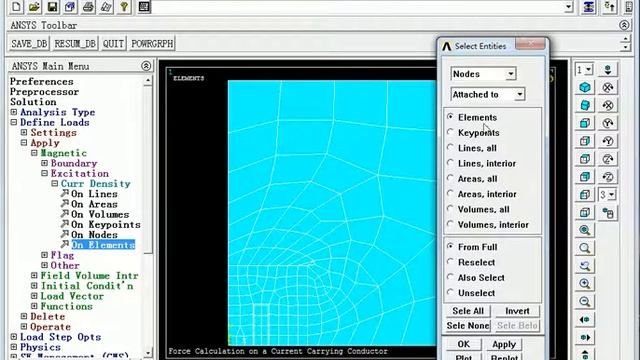Expand the Settings tree node
The image size is (640, 360).
coord(24,132)
